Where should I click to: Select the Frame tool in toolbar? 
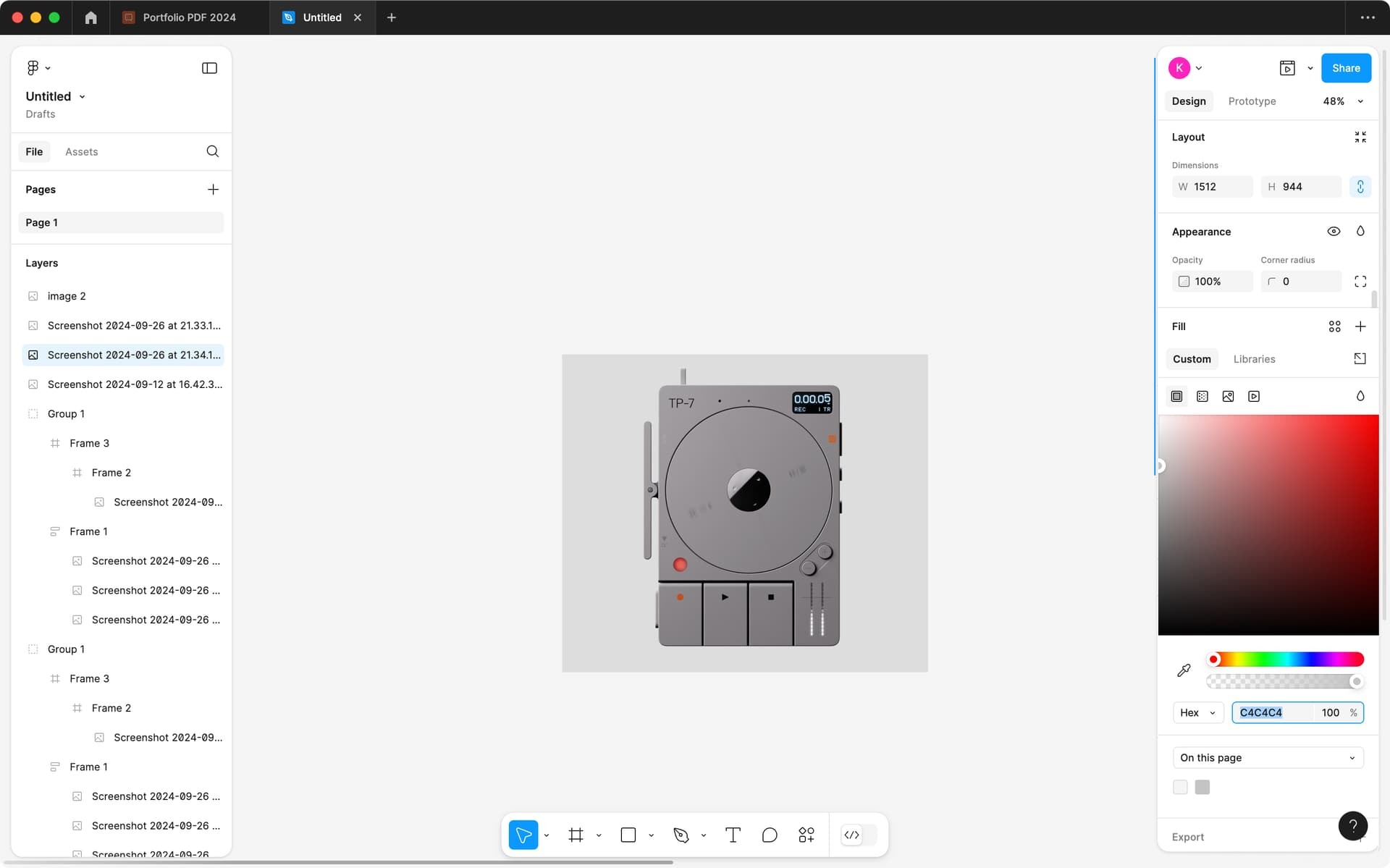tap(576, 835)
